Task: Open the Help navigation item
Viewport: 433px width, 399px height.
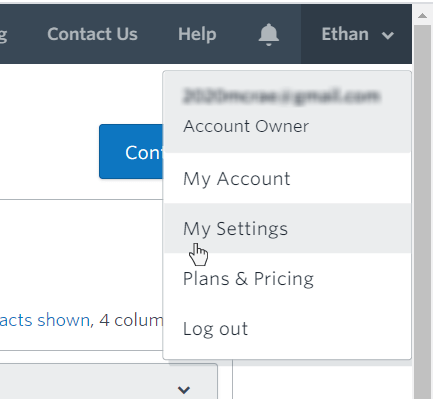Action: [197, 34]
